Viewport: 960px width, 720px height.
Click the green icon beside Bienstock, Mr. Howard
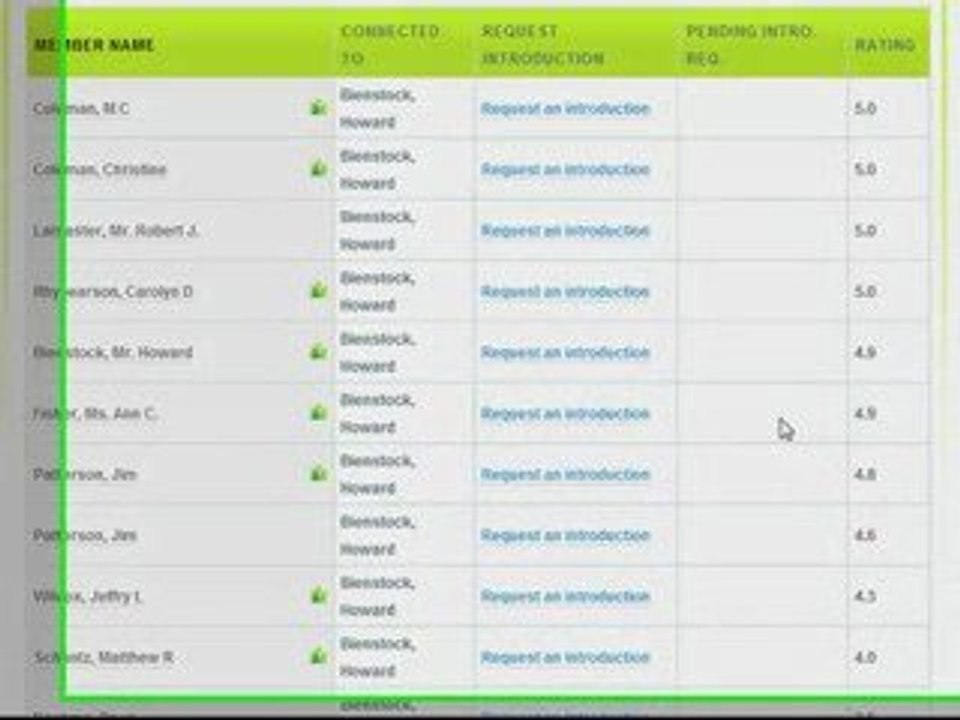pyautogui.click(x=318, y=351)
